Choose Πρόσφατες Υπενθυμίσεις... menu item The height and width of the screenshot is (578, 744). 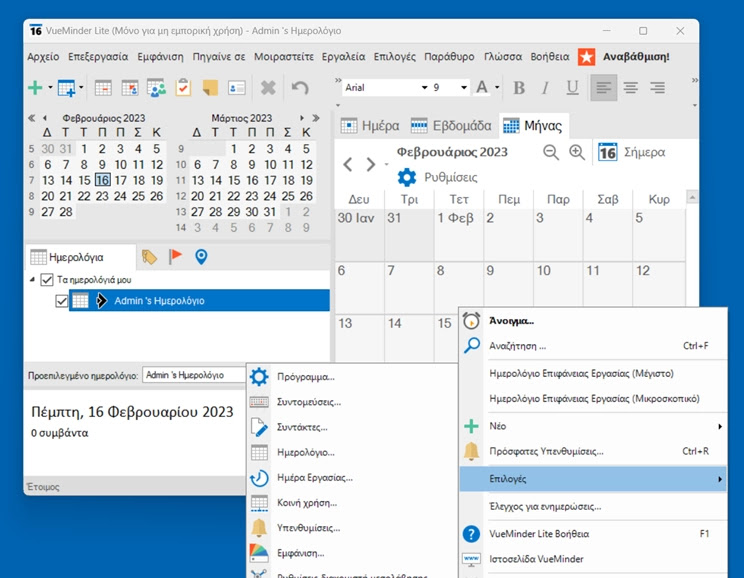[593, 451]
